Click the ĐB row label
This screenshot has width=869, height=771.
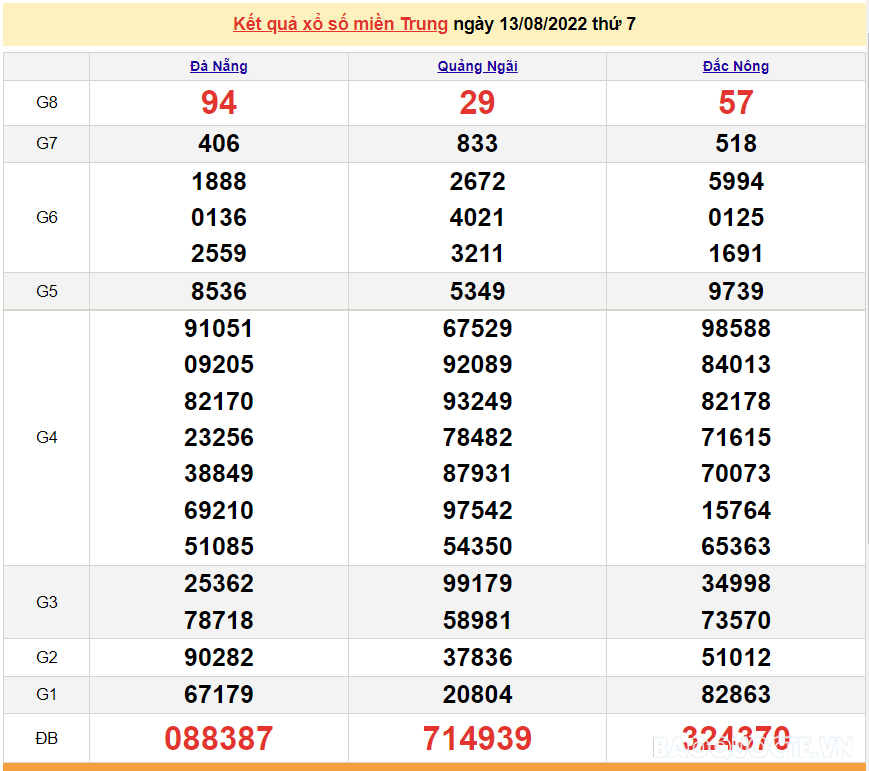pos(47,738)
